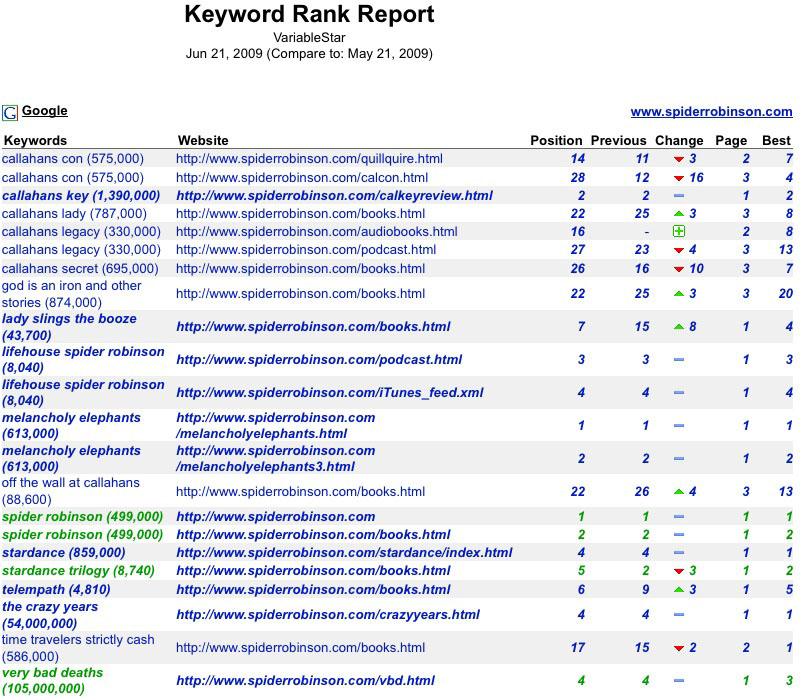
Task: Select keyword callahans key (1,390,000)
Action: [x=81, y=195]
